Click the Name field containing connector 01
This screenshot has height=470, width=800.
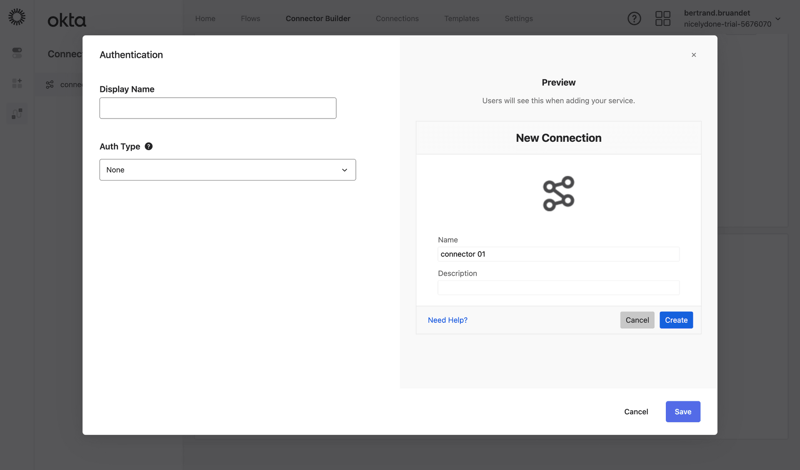(x=559, y=254)
